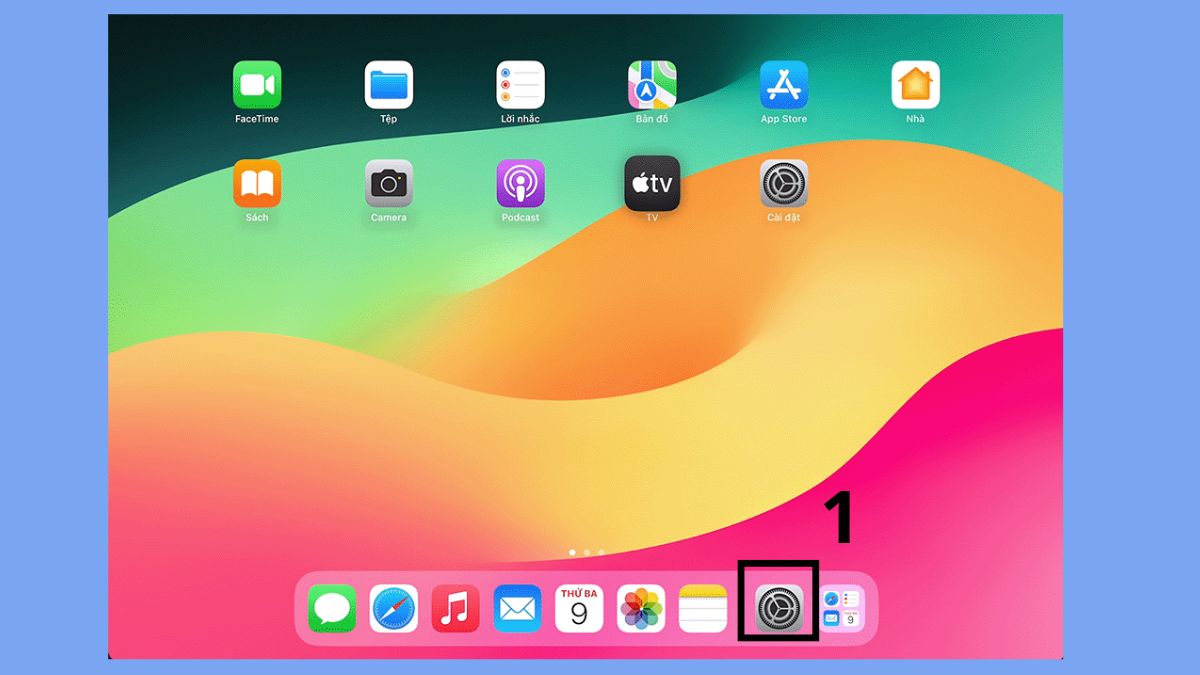Open Messages from the dock
The image size is (1200, 675).
pos(330,606)
